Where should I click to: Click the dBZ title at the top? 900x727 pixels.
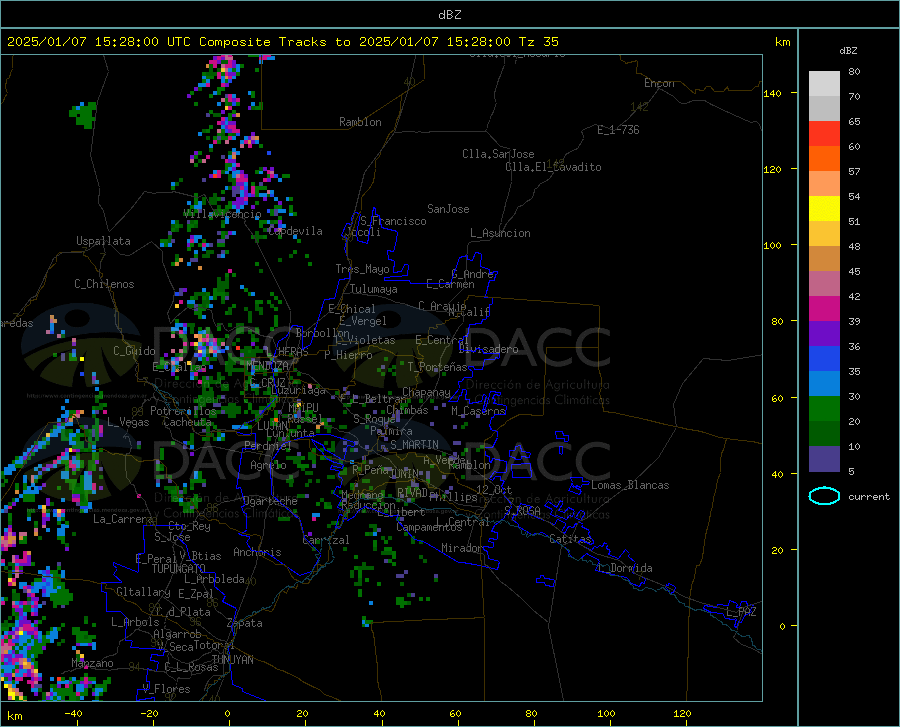click(x=449, y=15)
